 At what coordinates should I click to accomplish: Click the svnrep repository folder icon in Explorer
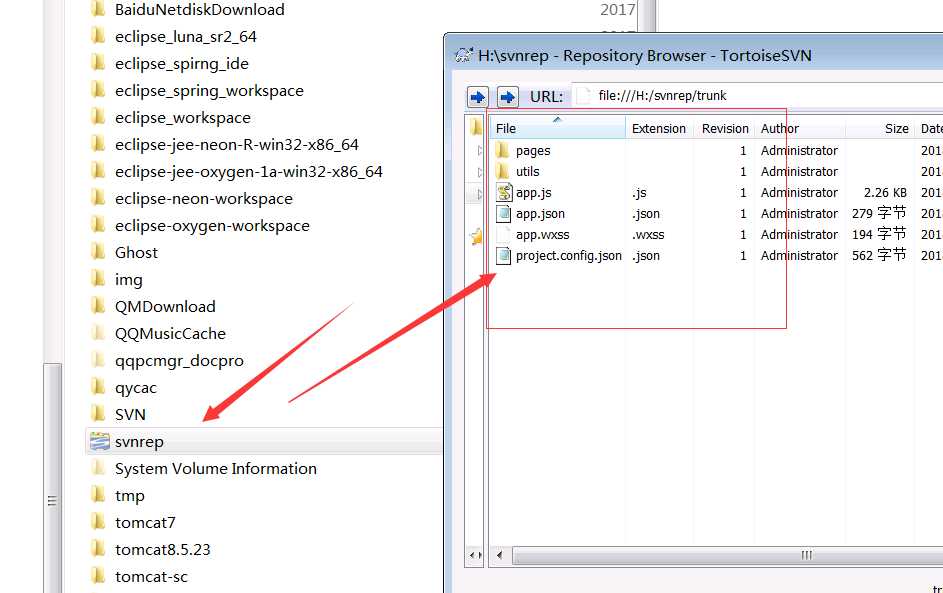point(99,441)
